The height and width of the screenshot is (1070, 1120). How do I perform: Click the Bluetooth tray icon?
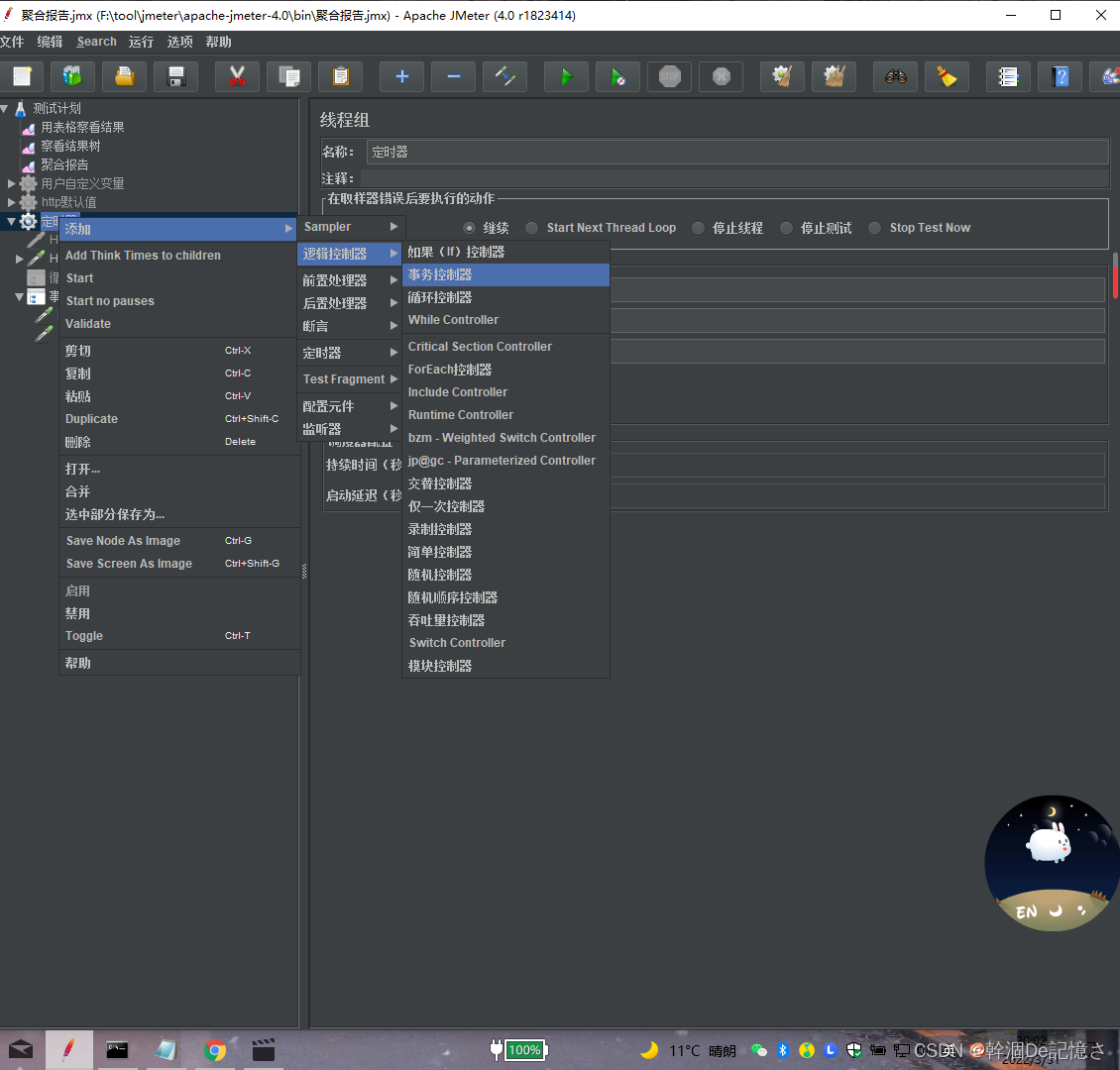783,1050
